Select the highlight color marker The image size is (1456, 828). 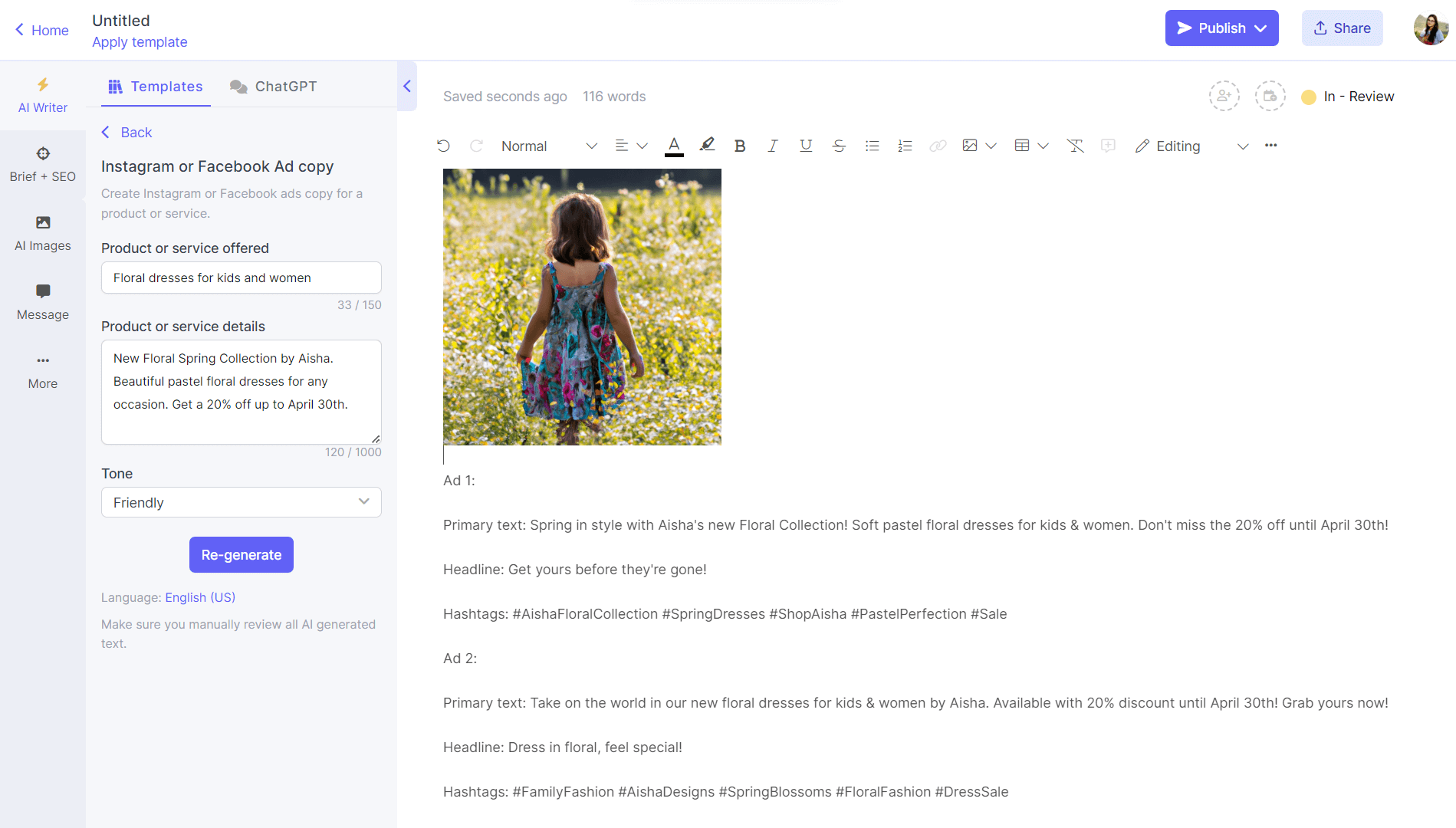(x=707, y=146)
